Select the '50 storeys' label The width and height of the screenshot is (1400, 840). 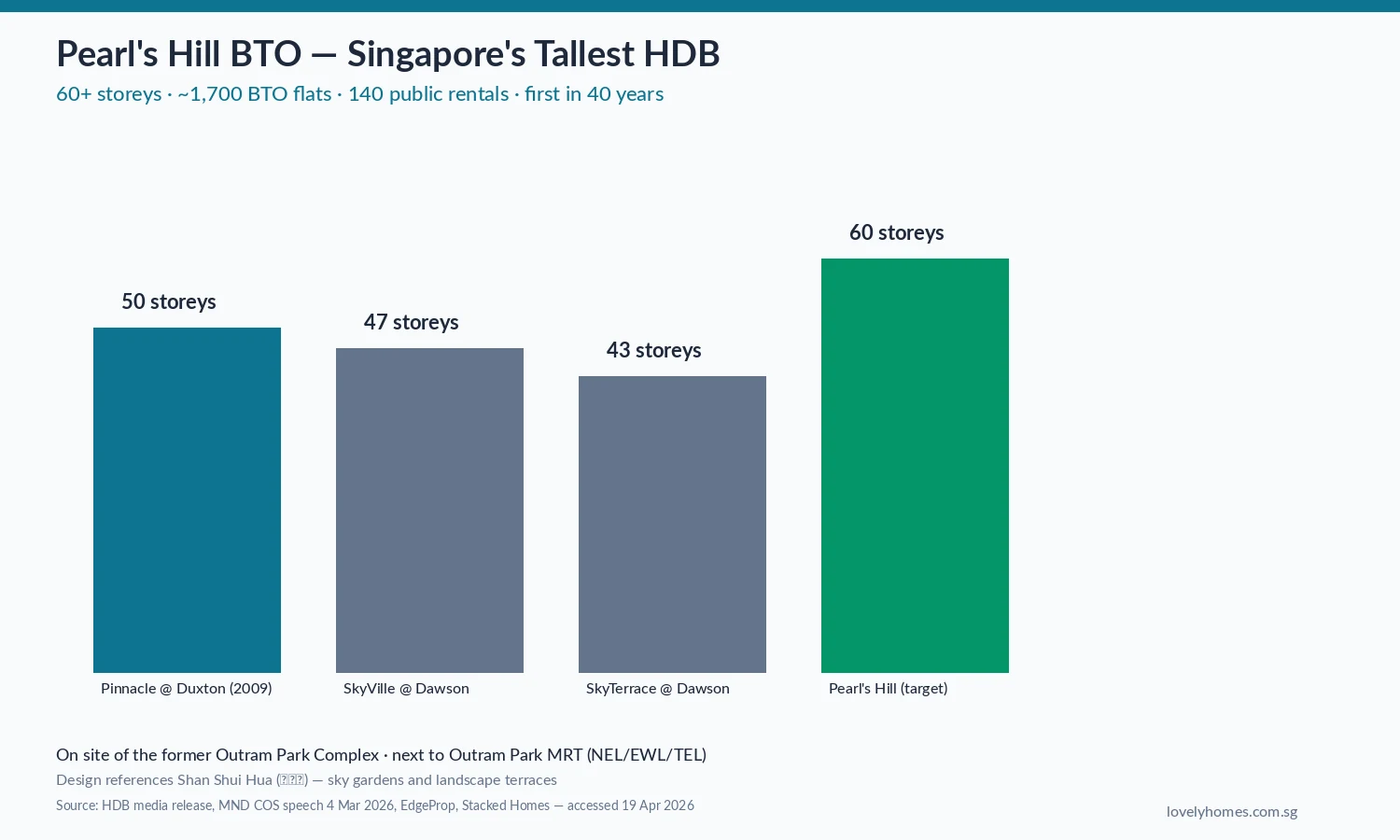coord(169,301)
